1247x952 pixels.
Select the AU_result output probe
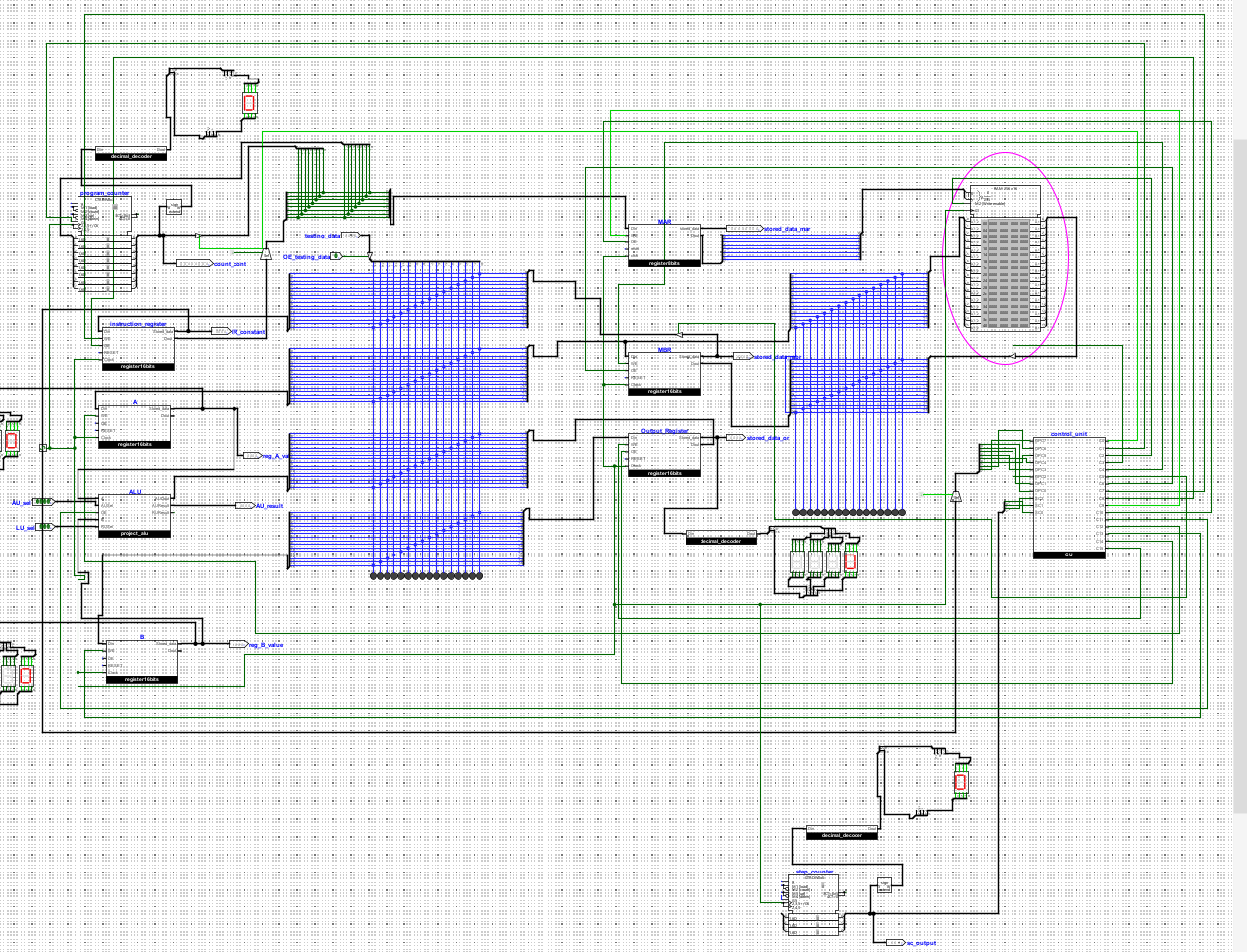245,505
